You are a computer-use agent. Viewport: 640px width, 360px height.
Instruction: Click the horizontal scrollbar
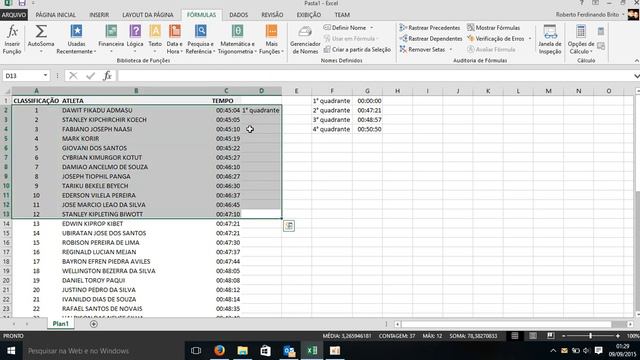(506, 324)
